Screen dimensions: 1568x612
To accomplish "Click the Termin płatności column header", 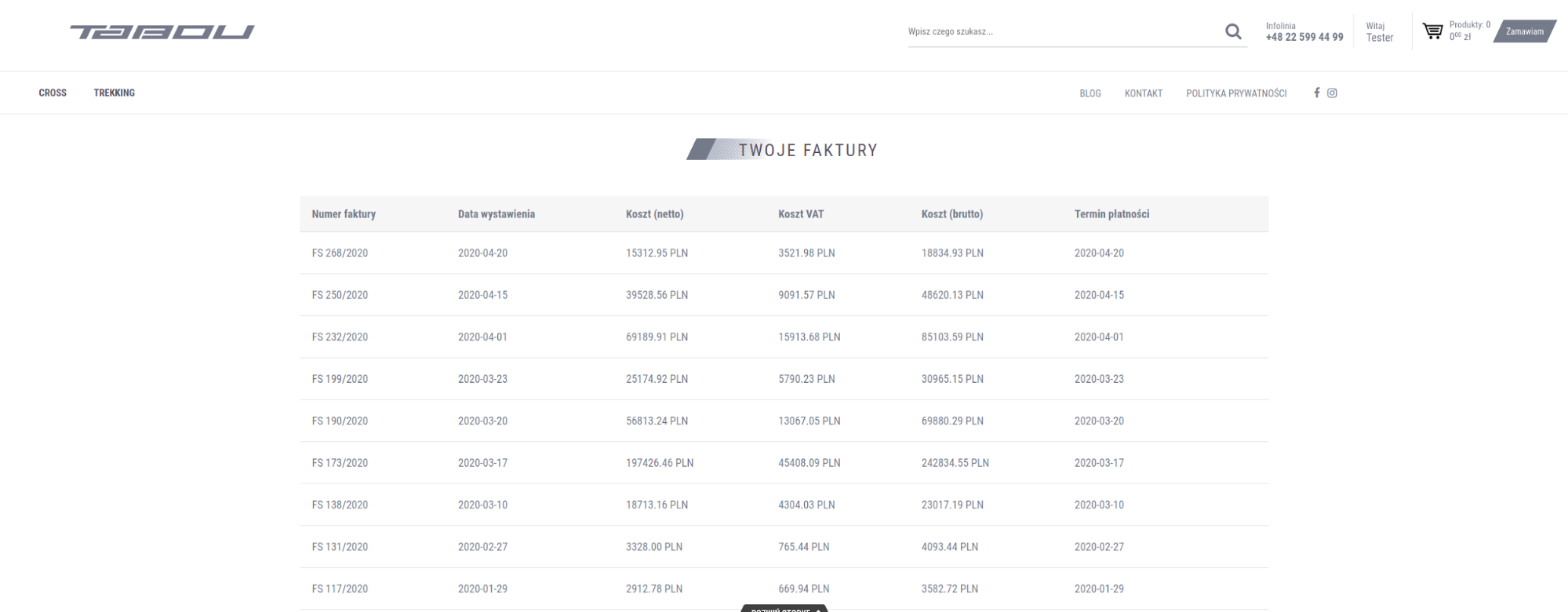I will tap(1111, 214).
